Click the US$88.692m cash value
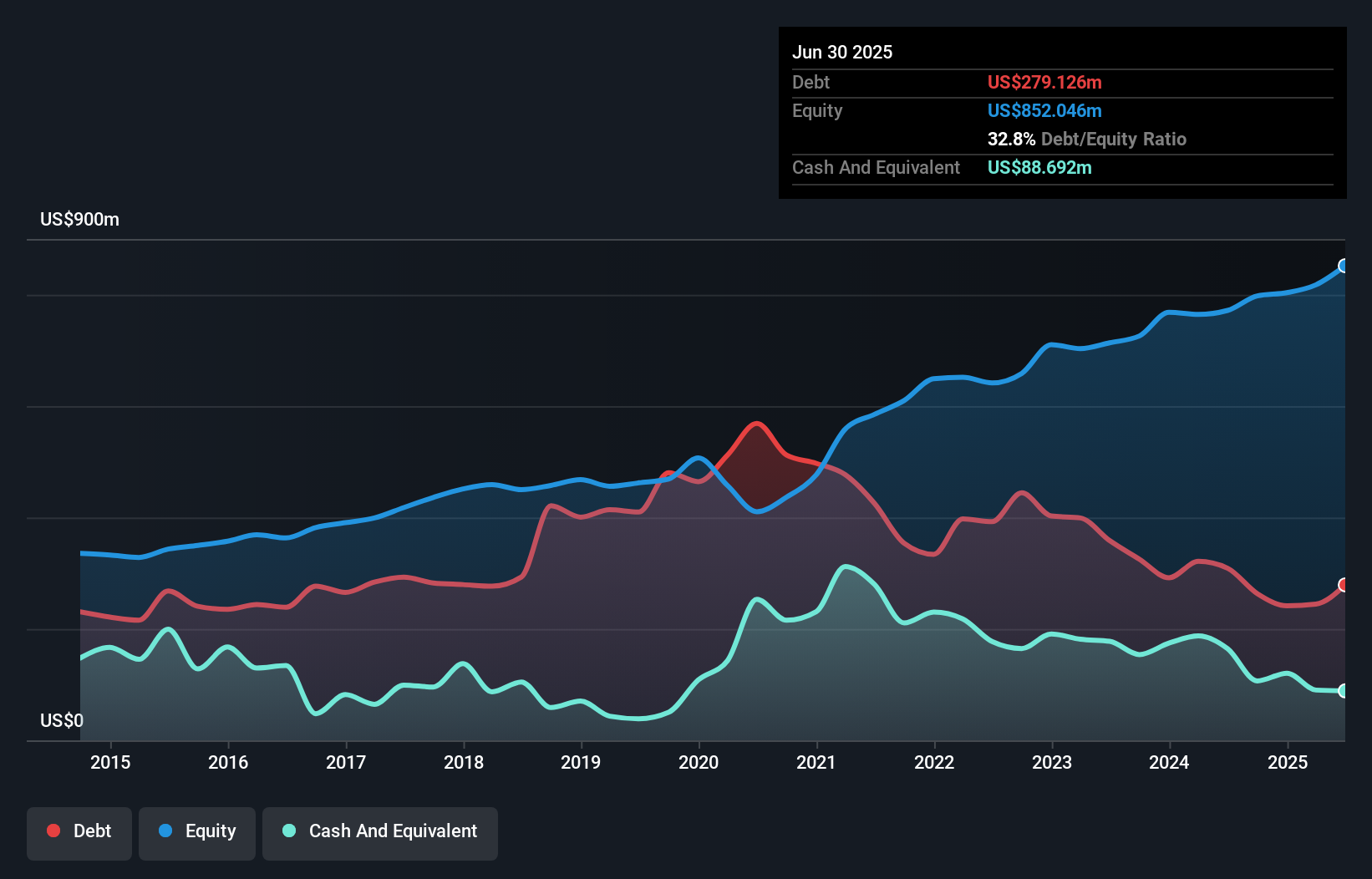 coord(1039,167)
